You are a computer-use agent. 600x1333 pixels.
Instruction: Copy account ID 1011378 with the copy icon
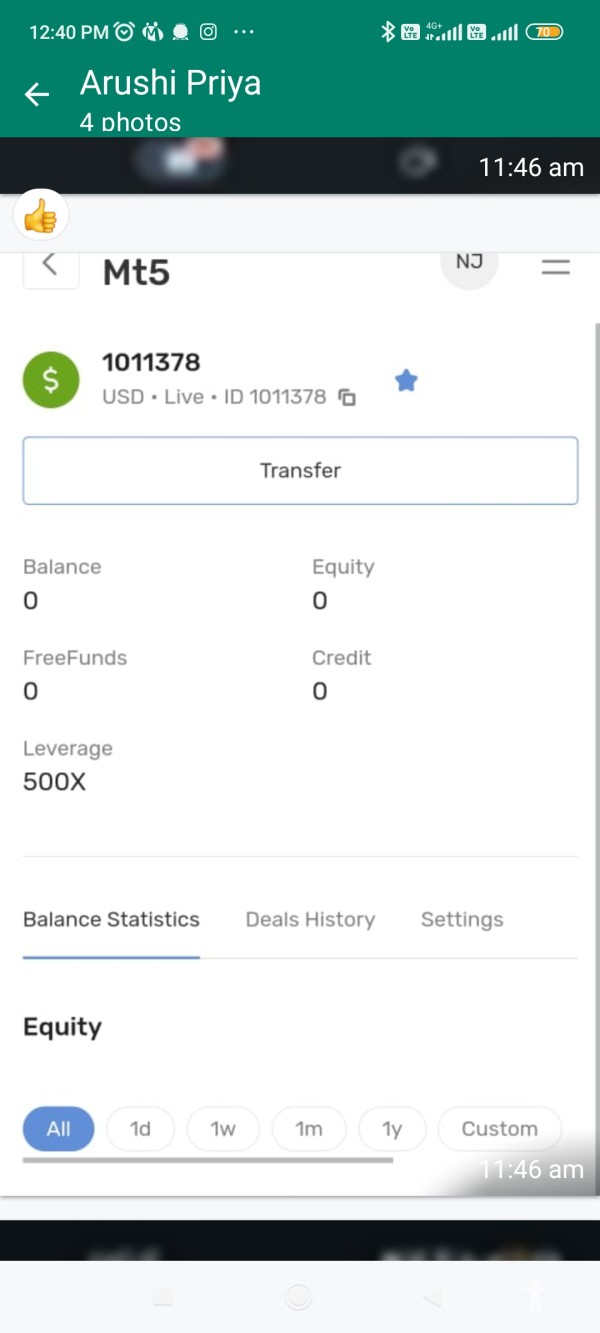click(347, 397)
